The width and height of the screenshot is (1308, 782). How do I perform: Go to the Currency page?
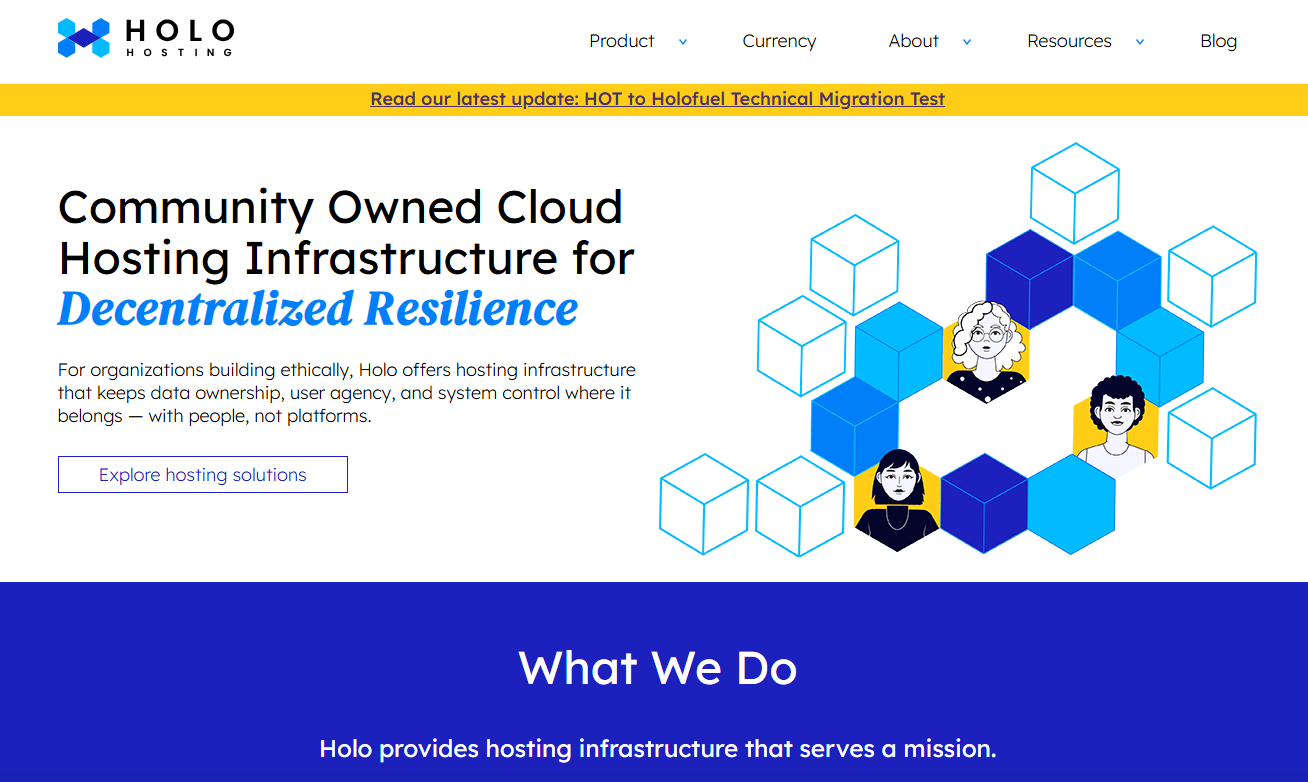tap(779, 41)
